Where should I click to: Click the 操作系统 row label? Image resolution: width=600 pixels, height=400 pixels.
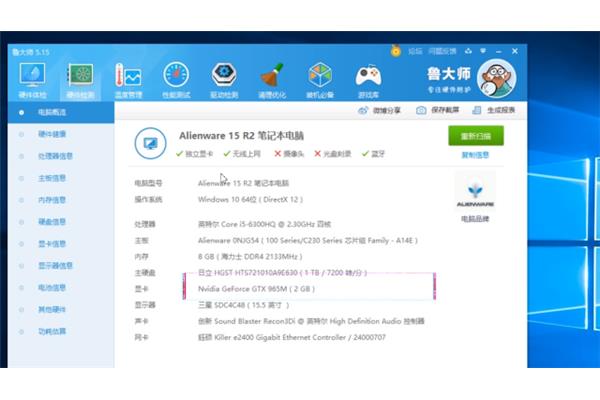148,199
